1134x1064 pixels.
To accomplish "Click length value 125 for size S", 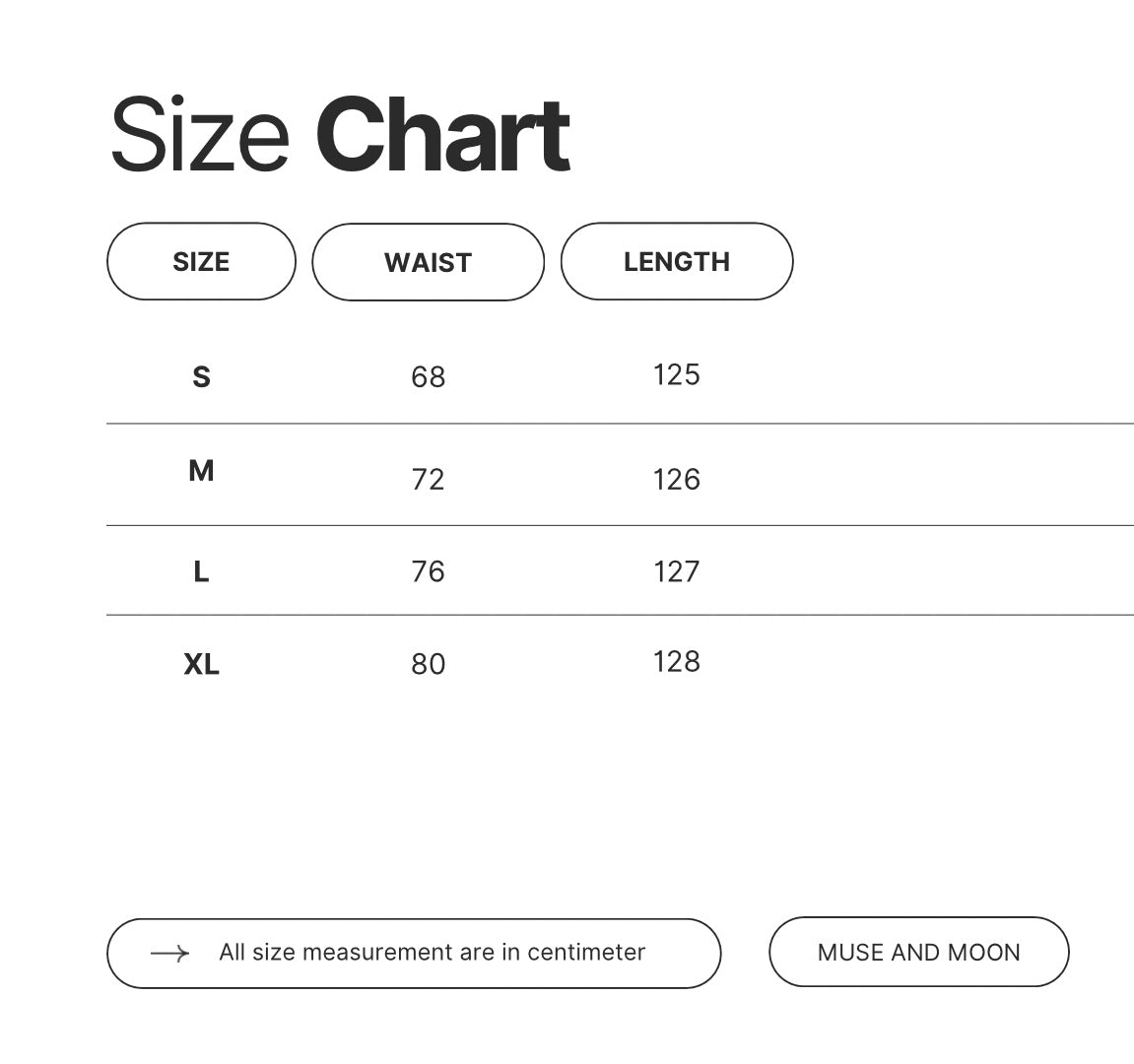I will [x=676, y=374].
